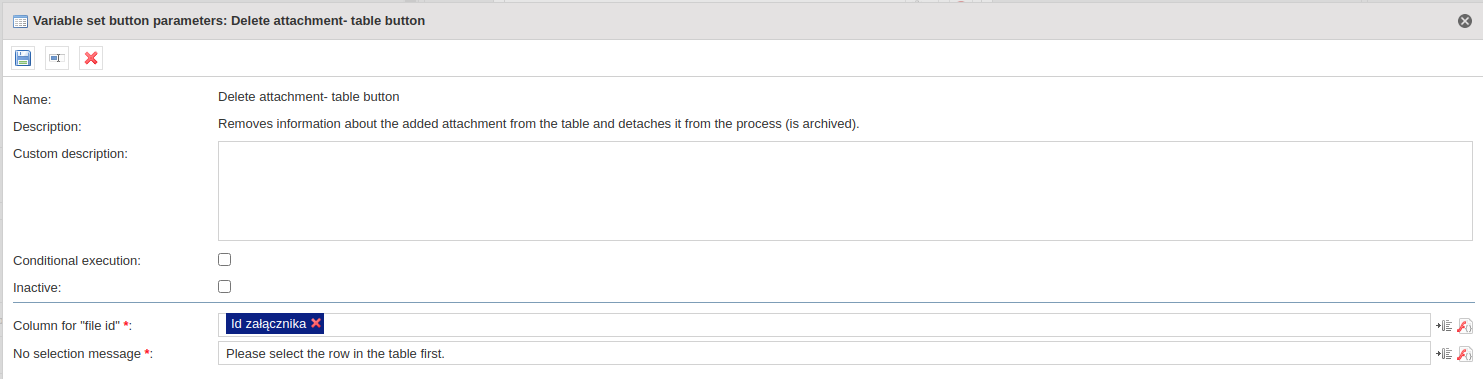This screenshot has height=379, width=1483.
Task: Remove the 'Id załącznika' tag via its red x
Action: click(x=316, y=323)
